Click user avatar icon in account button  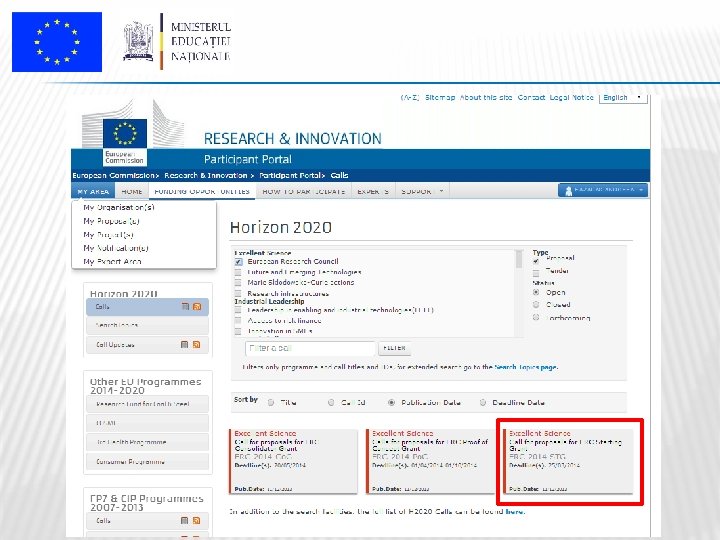point(568,191)
